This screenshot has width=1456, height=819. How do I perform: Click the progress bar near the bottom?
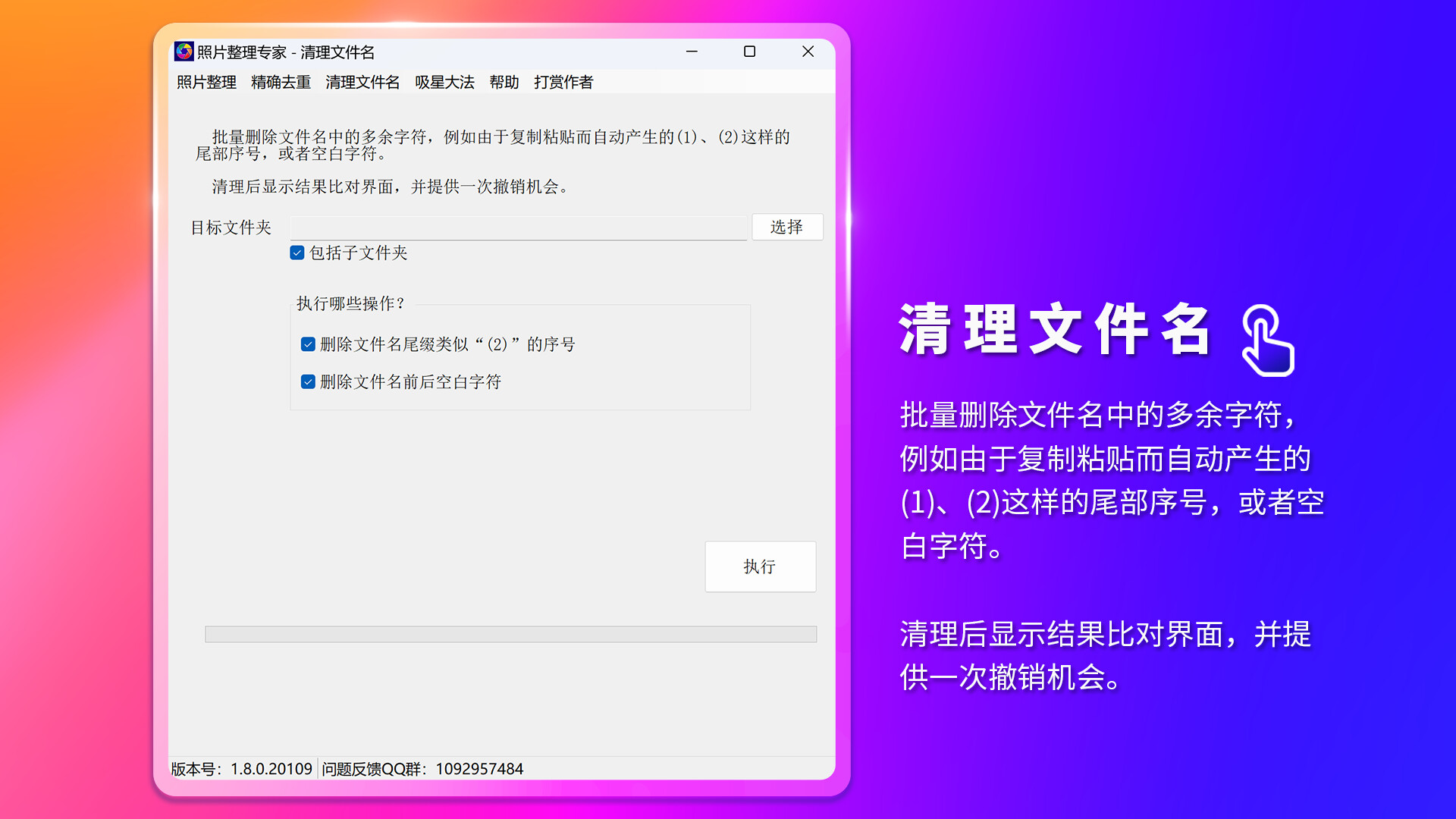[x=510, y=633]
